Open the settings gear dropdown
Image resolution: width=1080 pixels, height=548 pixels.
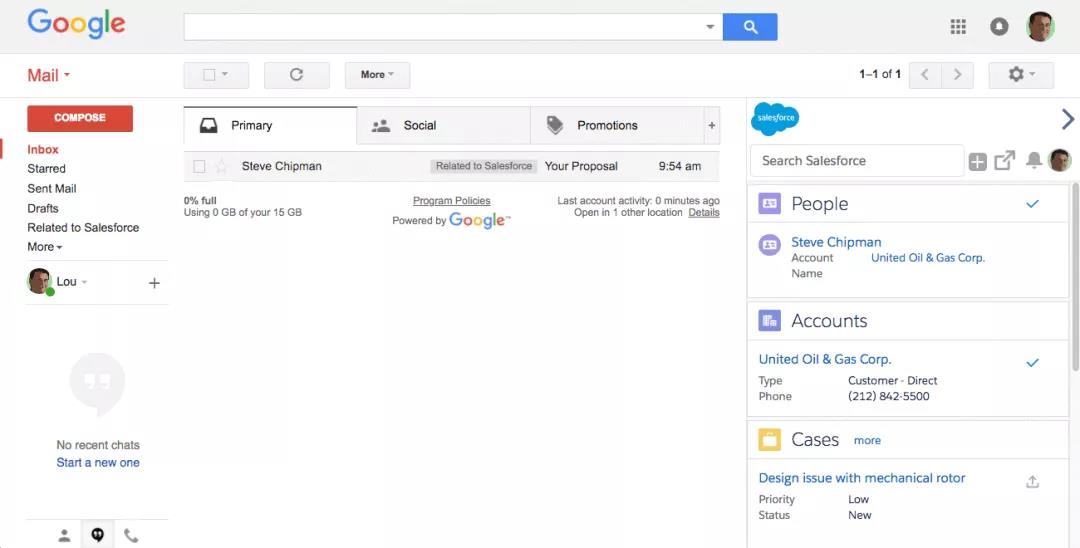1020,75
